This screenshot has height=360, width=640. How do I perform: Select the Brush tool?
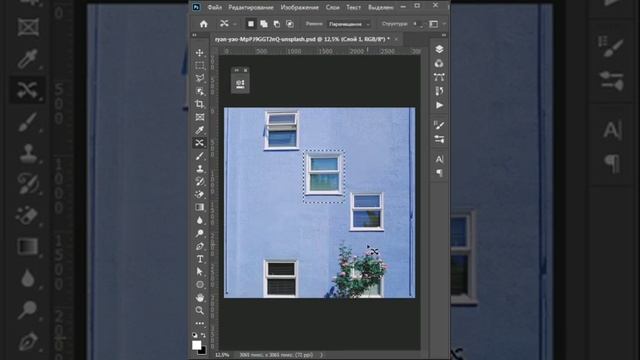(x=200, y=156)
